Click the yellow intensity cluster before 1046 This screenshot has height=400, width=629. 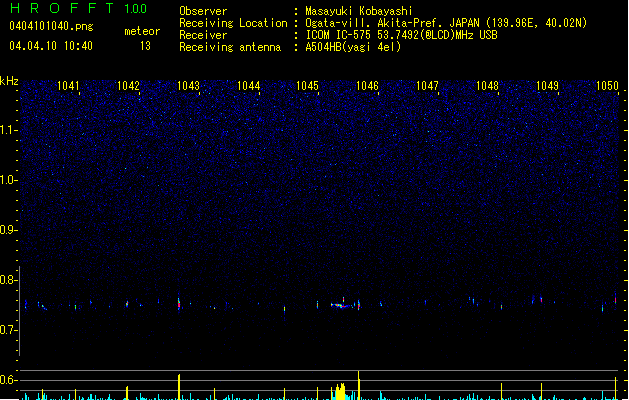[340, 392]
